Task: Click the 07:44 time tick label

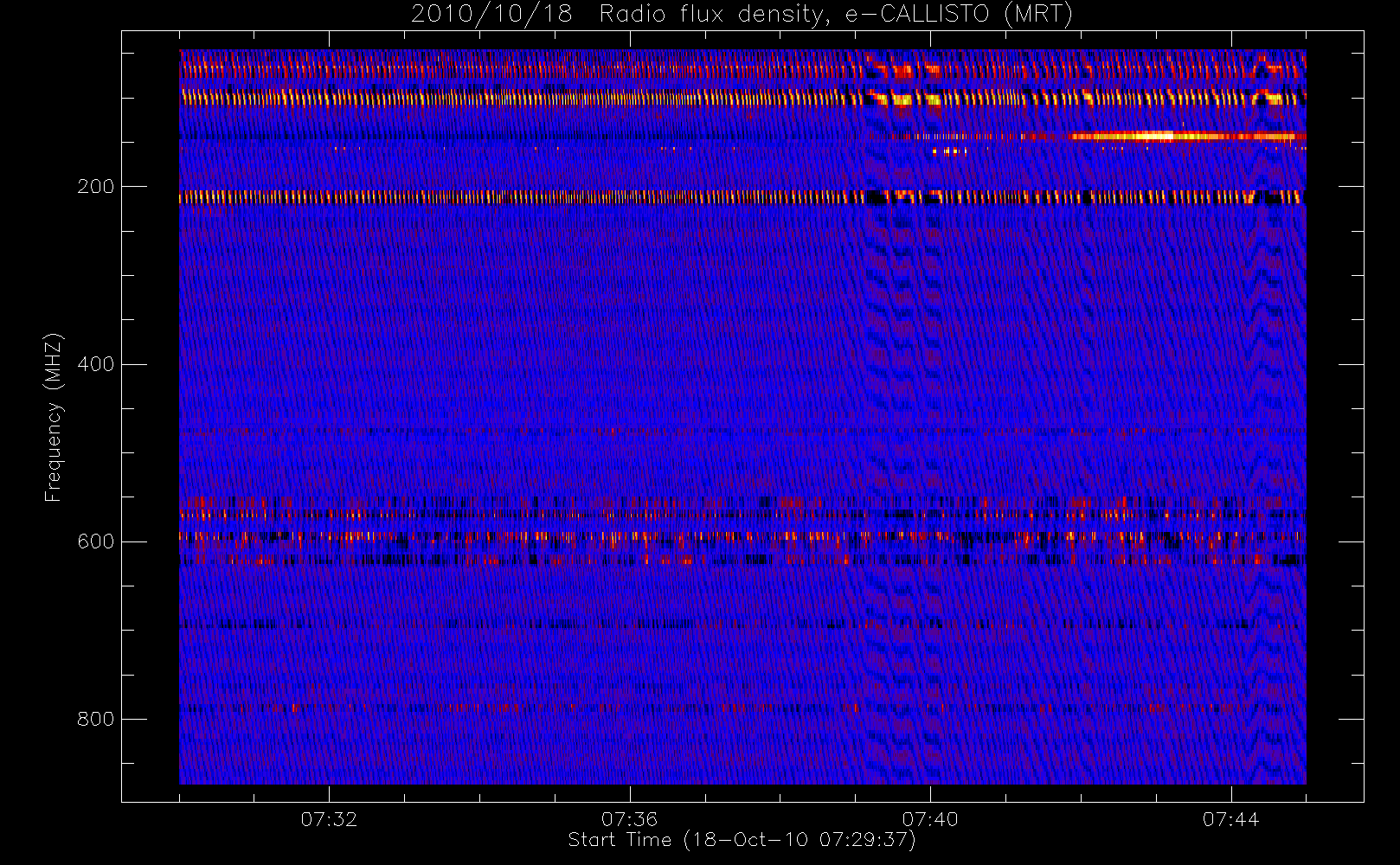Action: 1230,819
